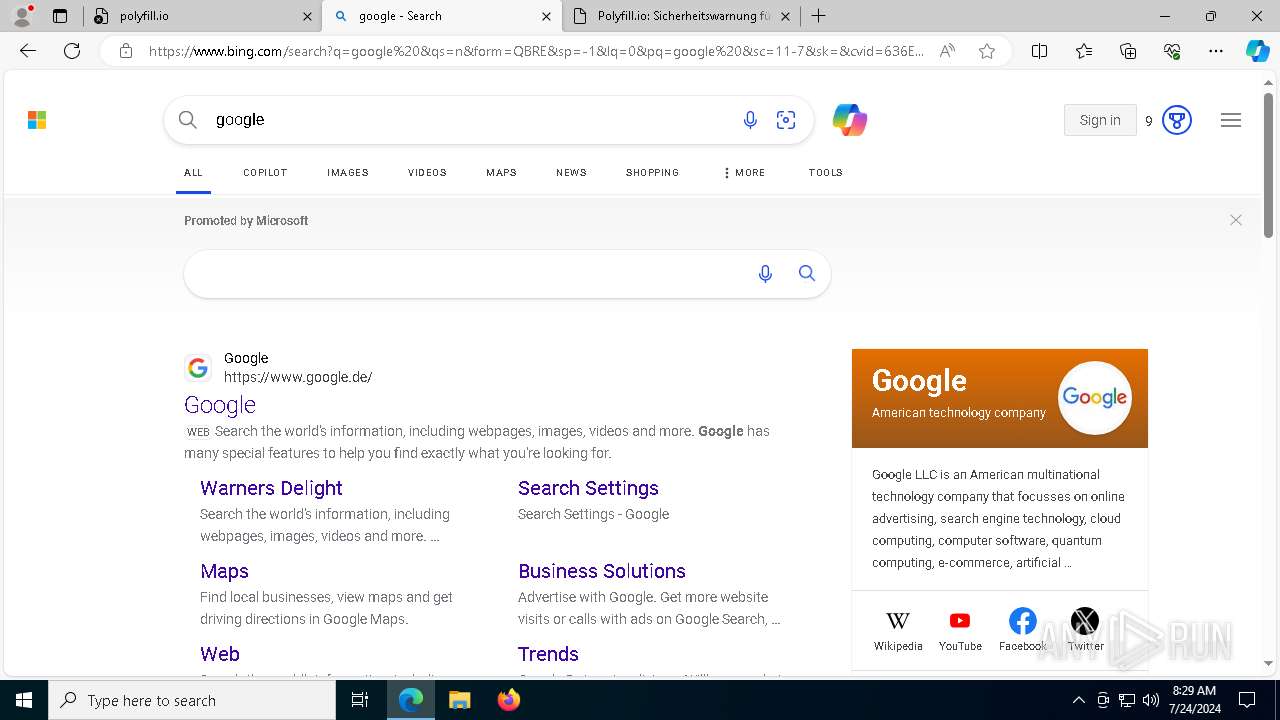1280x720 pixels.
Task: Select the VIDEOS search tab
Action: coord(427,173)
